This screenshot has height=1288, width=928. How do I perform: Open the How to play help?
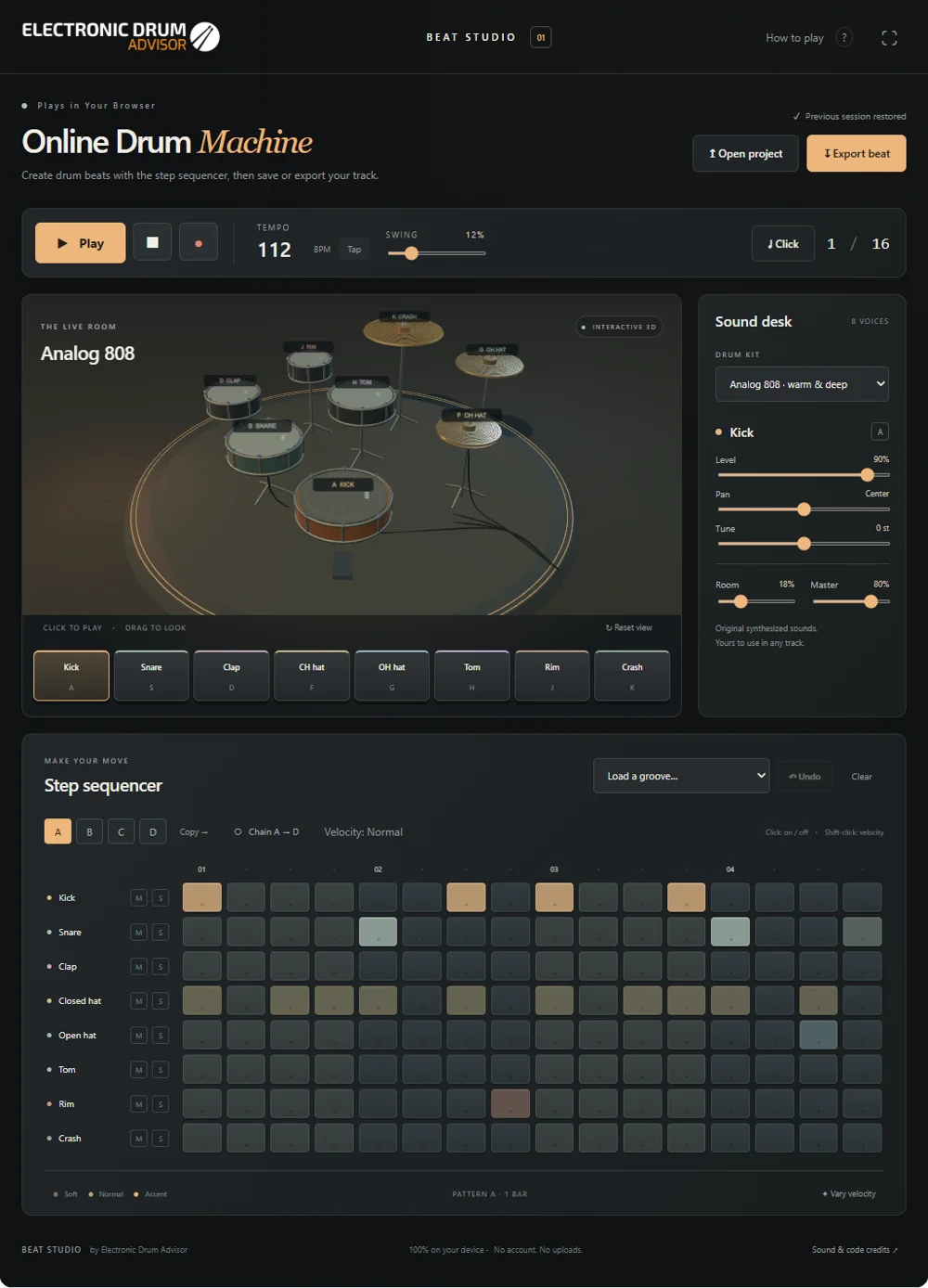point(808,38)
